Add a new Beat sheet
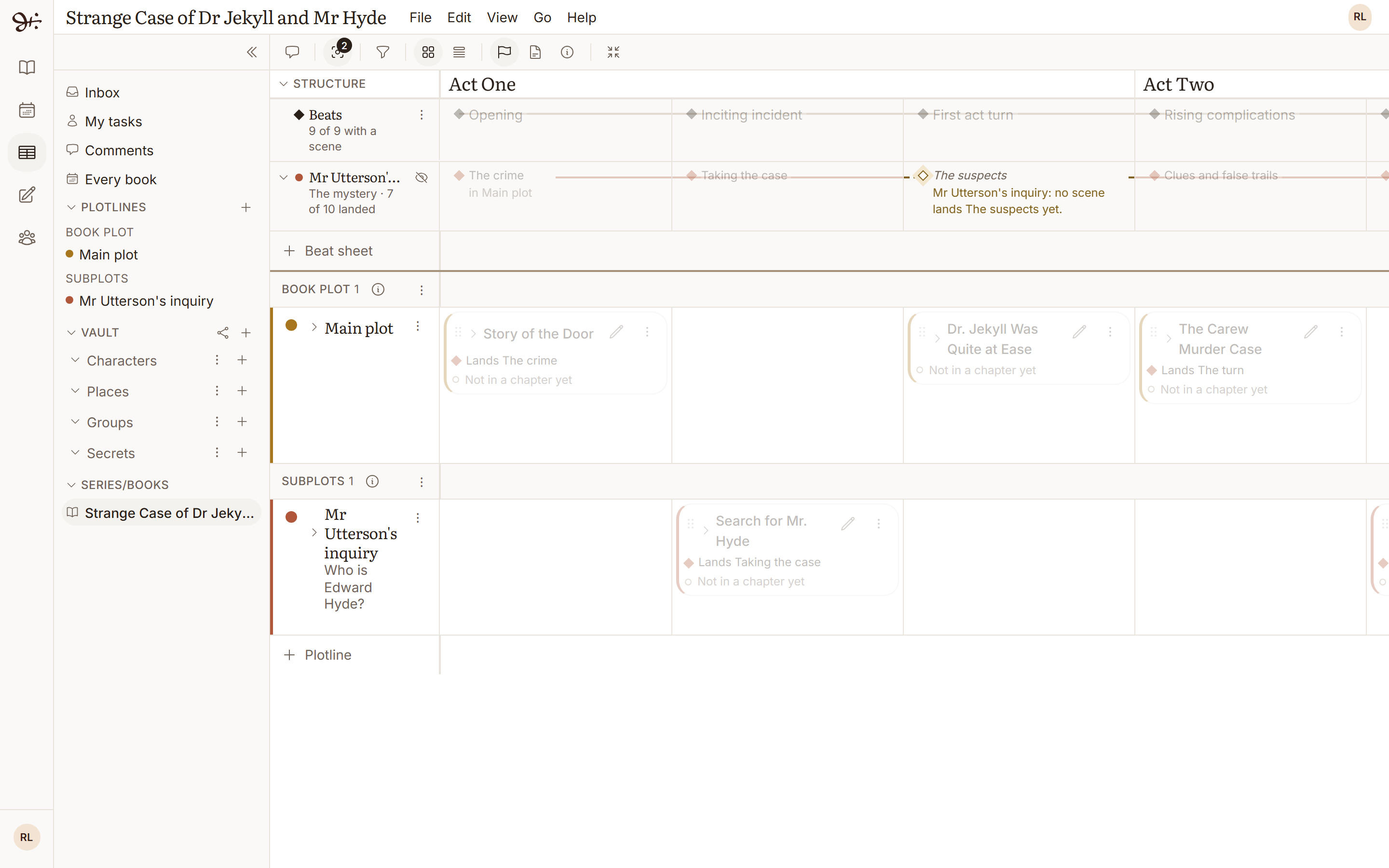The image size is (1389, 868). tap(329, 251)
